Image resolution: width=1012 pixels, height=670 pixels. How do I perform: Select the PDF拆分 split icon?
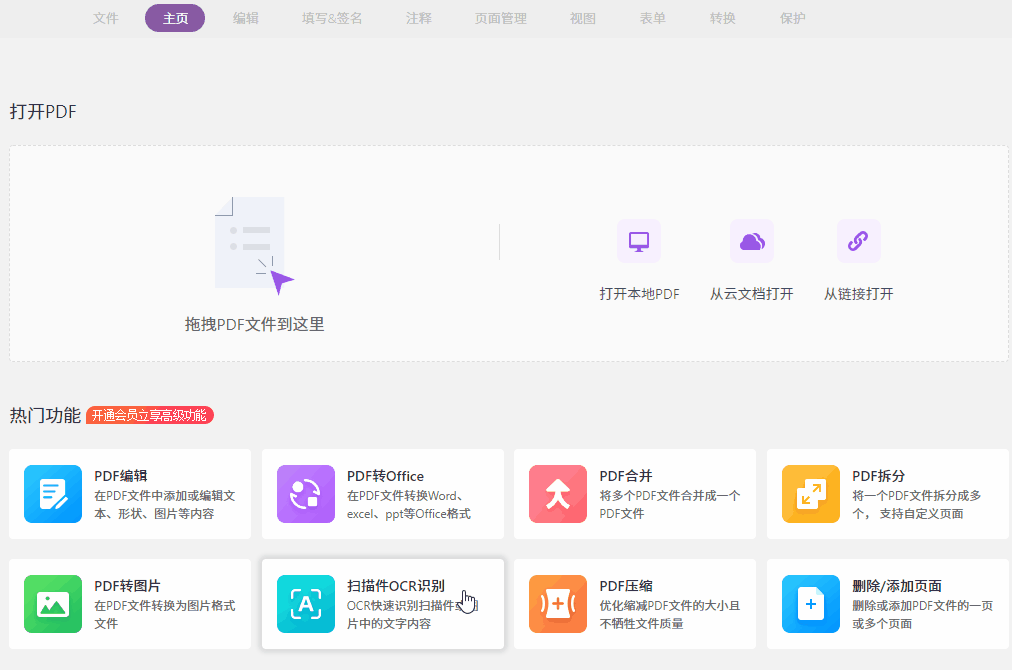point(810,493)
